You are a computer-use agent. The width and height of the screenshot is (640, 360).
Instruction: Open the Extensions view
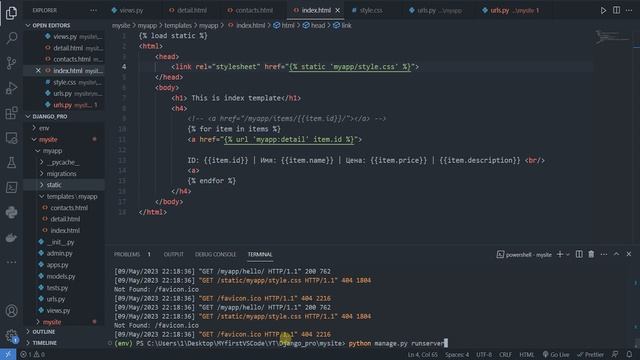coord(11,113)
